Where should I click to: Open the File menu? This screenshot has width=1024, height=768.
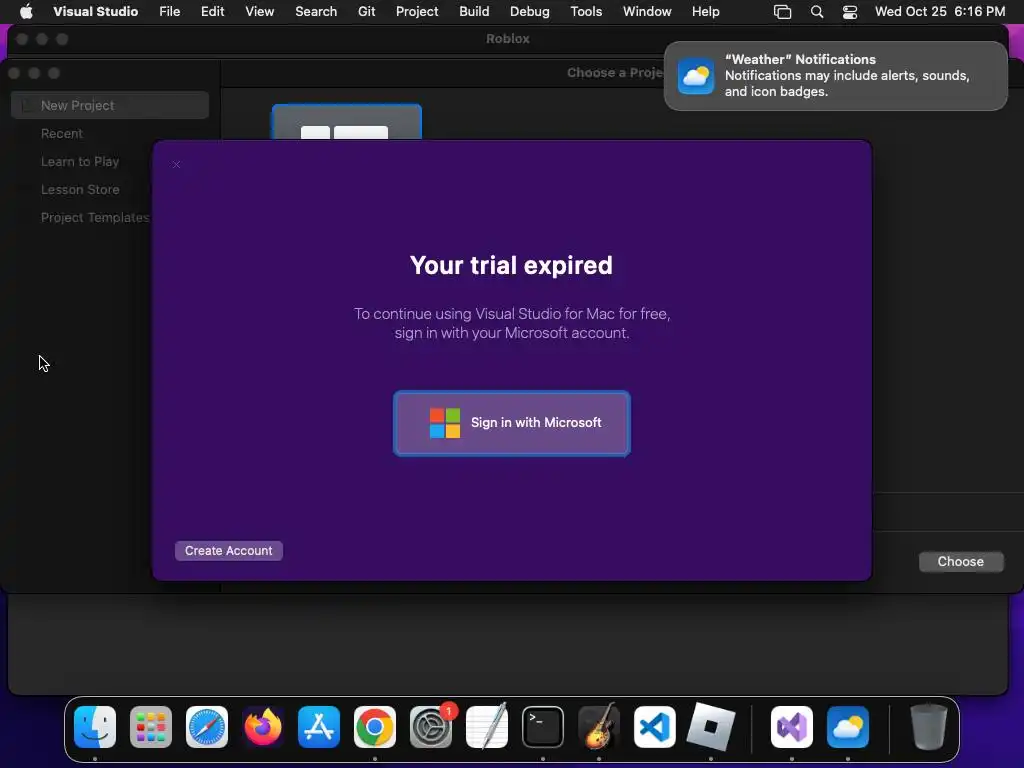[x=170, y=11]
